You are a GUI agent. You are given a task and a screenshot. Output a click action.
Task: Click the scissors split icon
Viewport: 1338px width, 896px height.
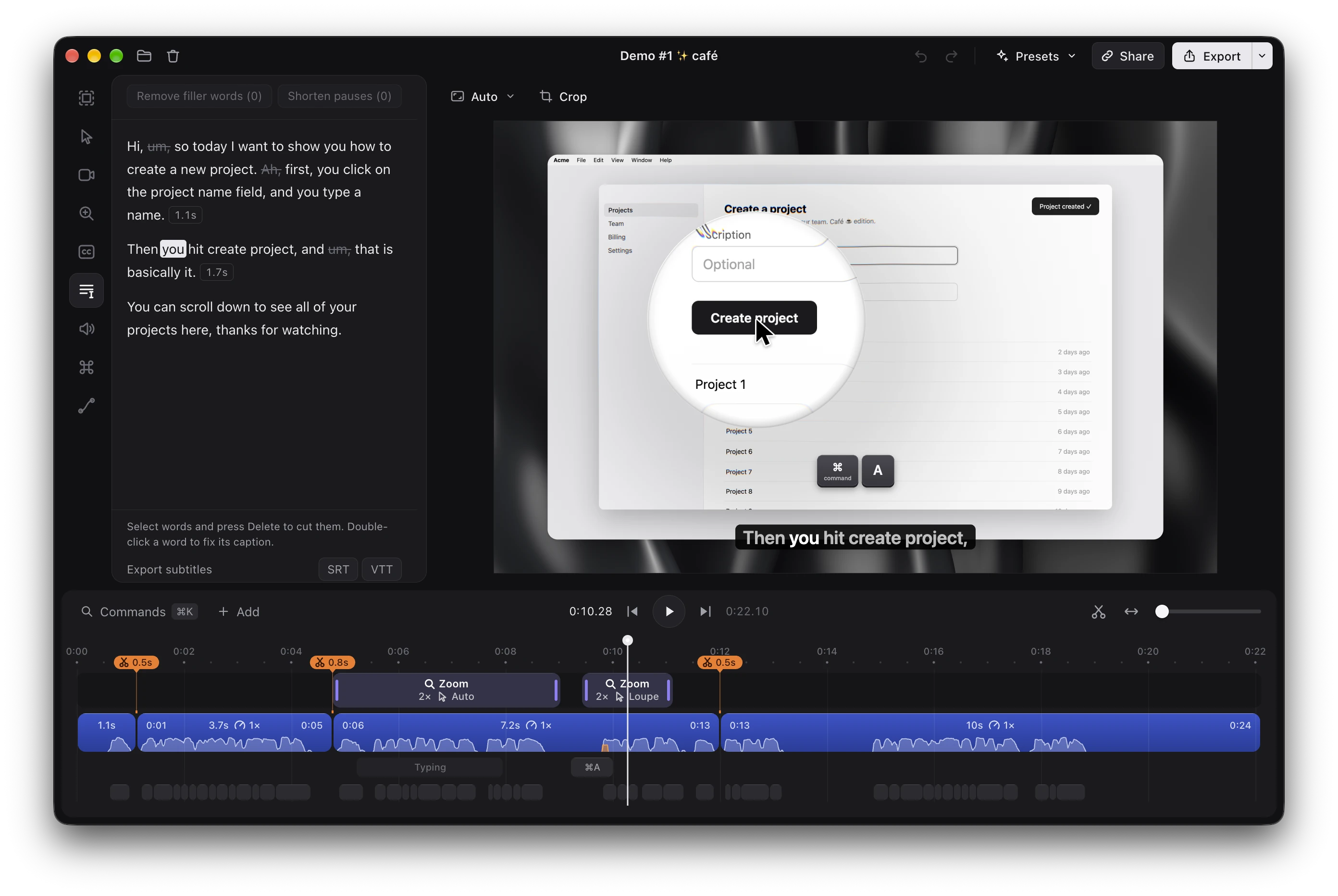pos(1098,611)
